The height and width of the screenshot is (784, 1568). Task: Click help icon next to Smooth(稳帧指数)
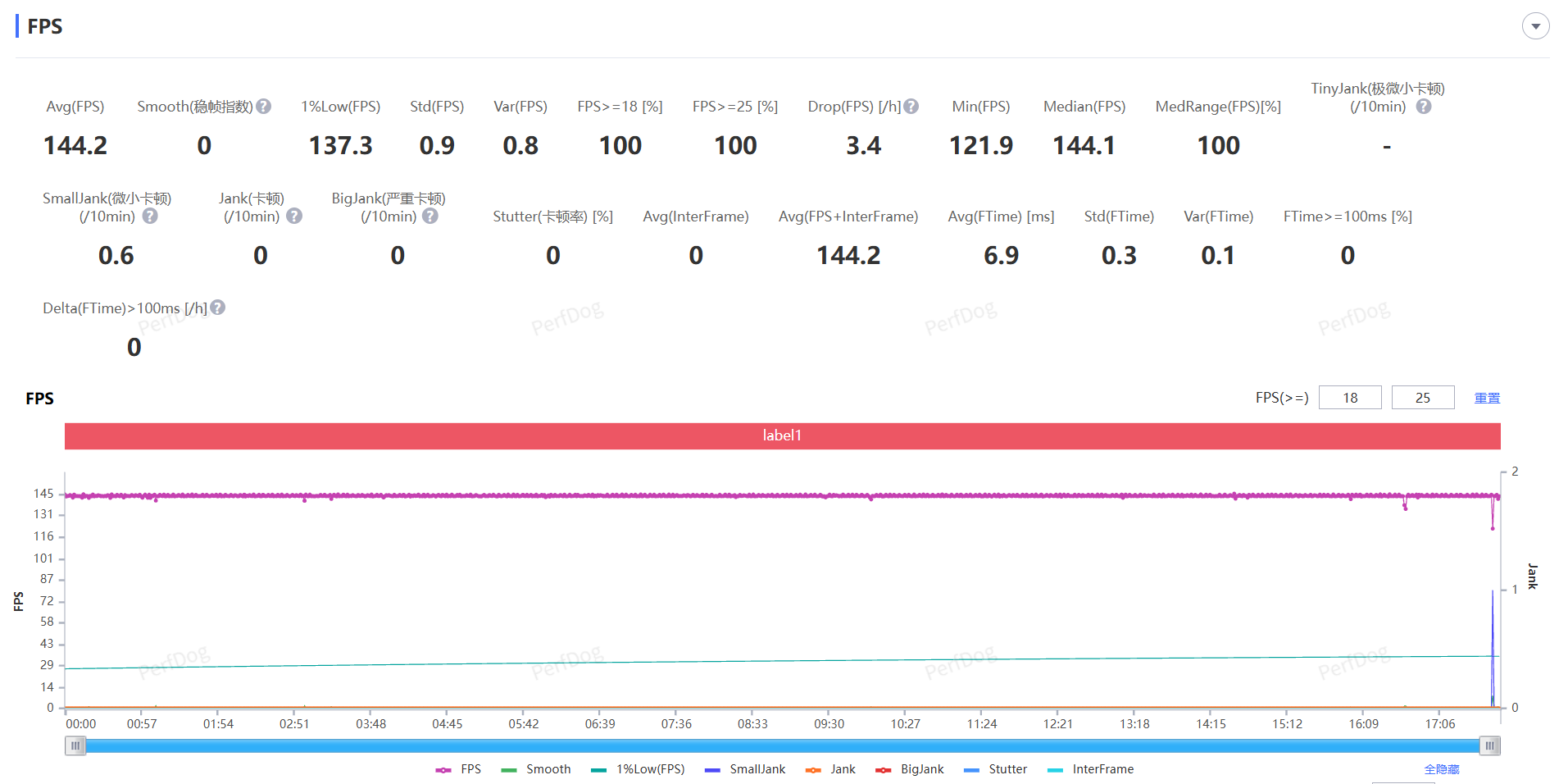(x=263, y=107)
